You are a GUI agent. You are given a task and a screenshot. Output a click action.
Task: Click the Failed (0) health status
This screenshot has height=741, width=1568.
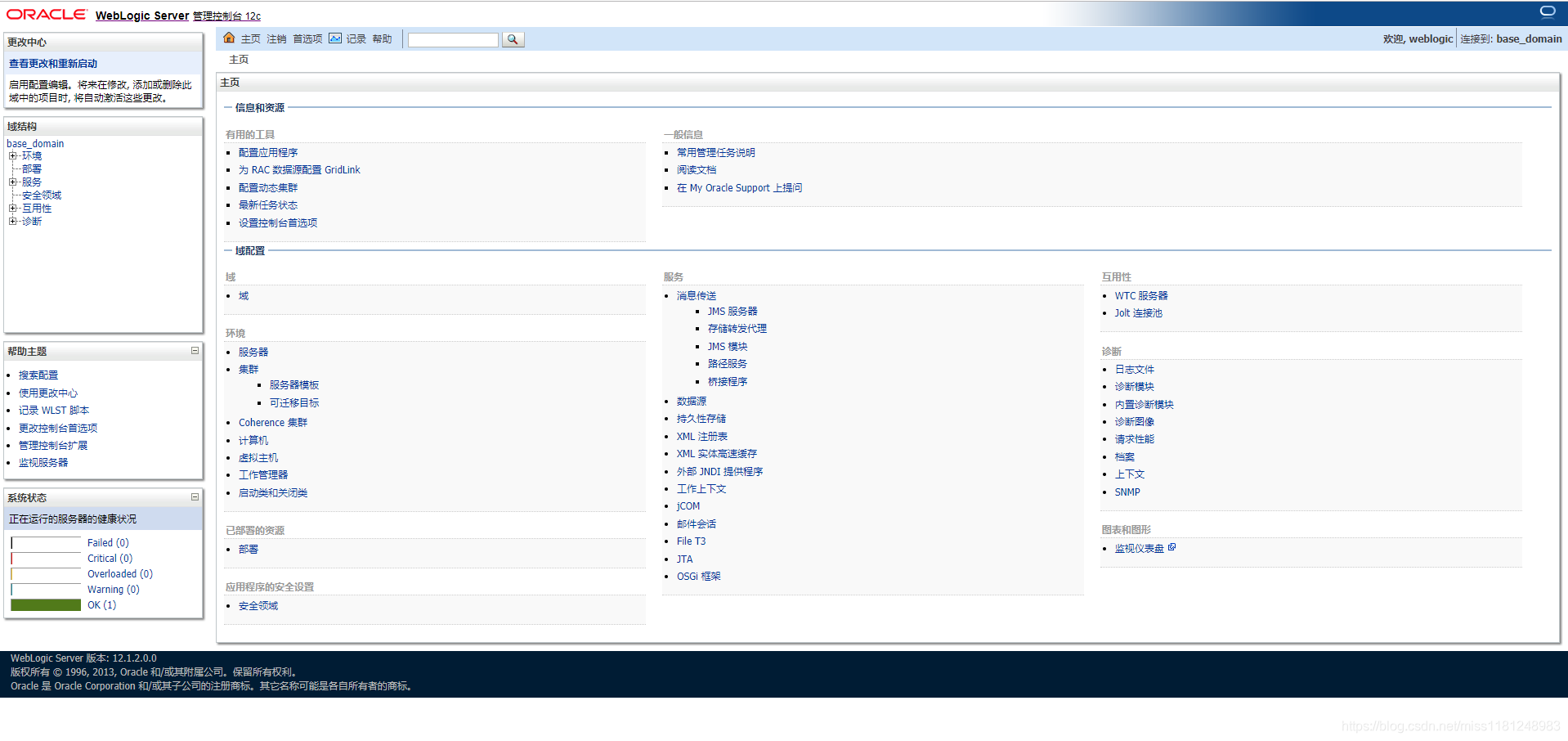point(108,543)
